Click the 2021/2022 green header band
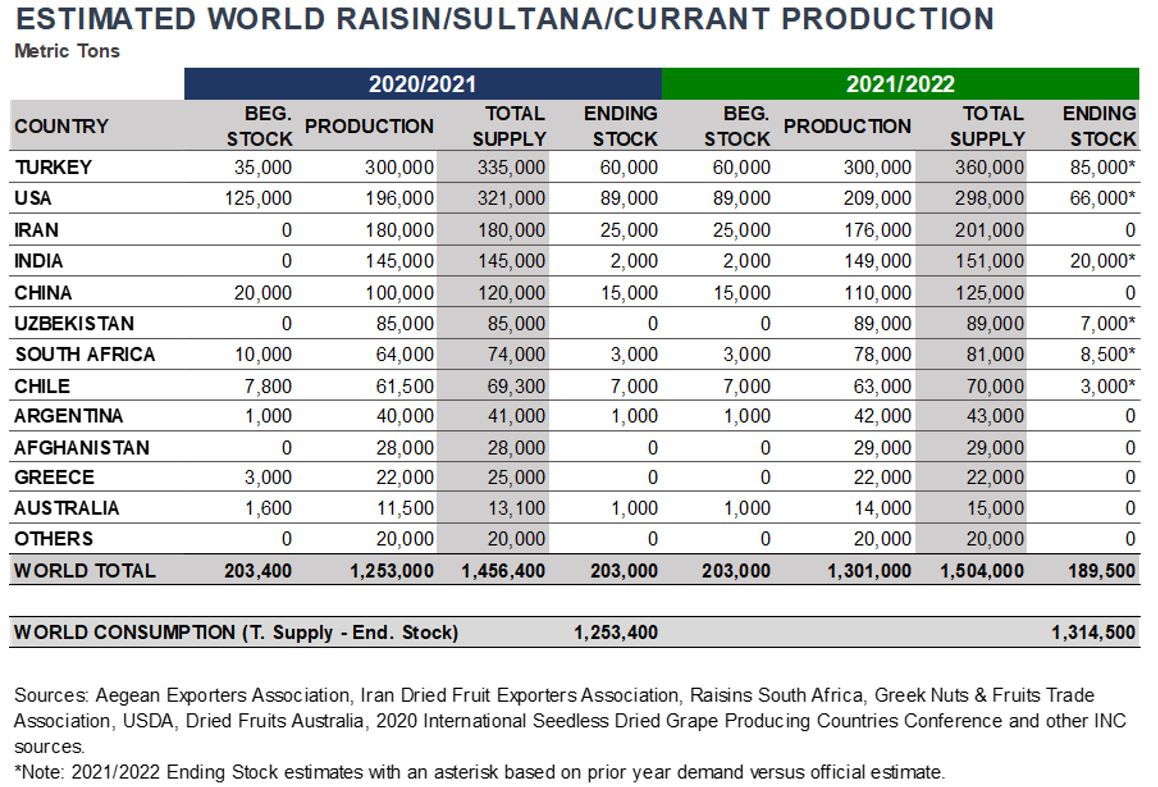 pyautogui.click(x=900, y=84)
